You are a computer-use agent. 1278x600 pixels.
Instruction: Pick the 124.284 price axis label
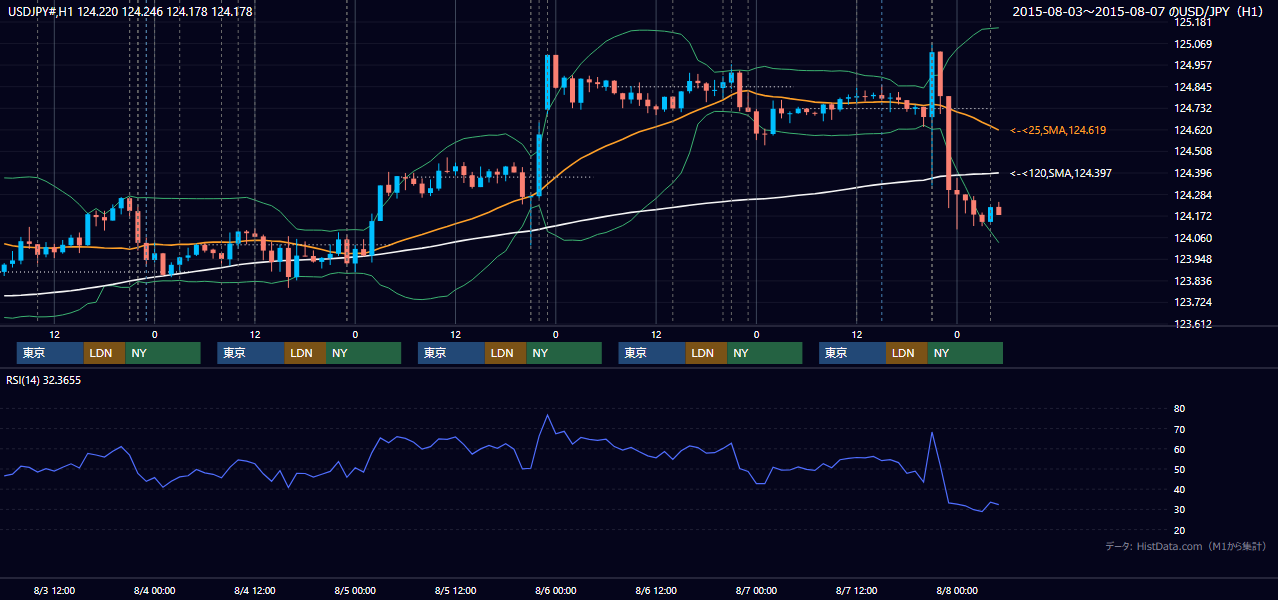click(1193, 194)
